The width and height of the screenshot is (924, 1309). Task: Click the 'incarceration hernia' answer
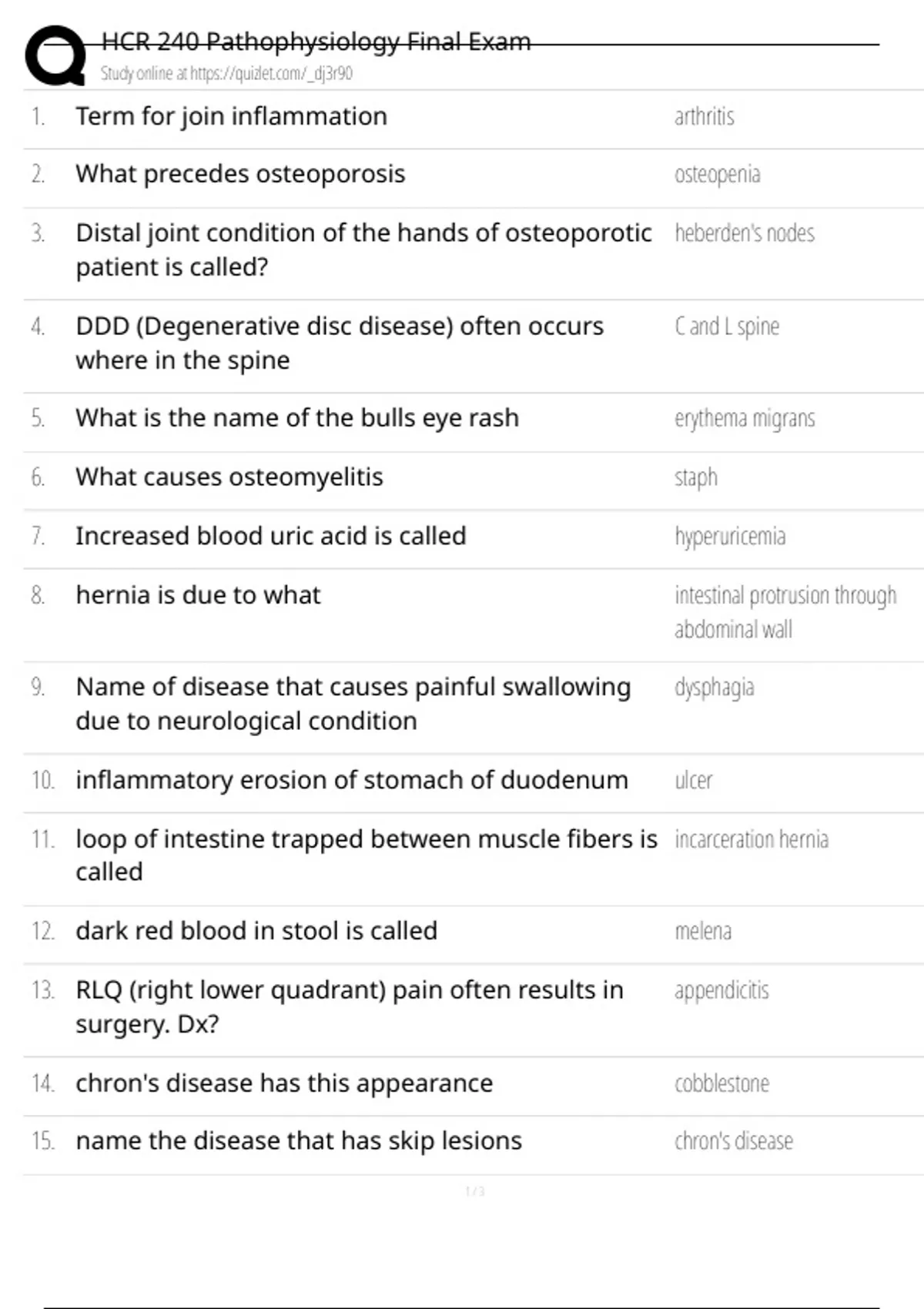coord(751,839)
